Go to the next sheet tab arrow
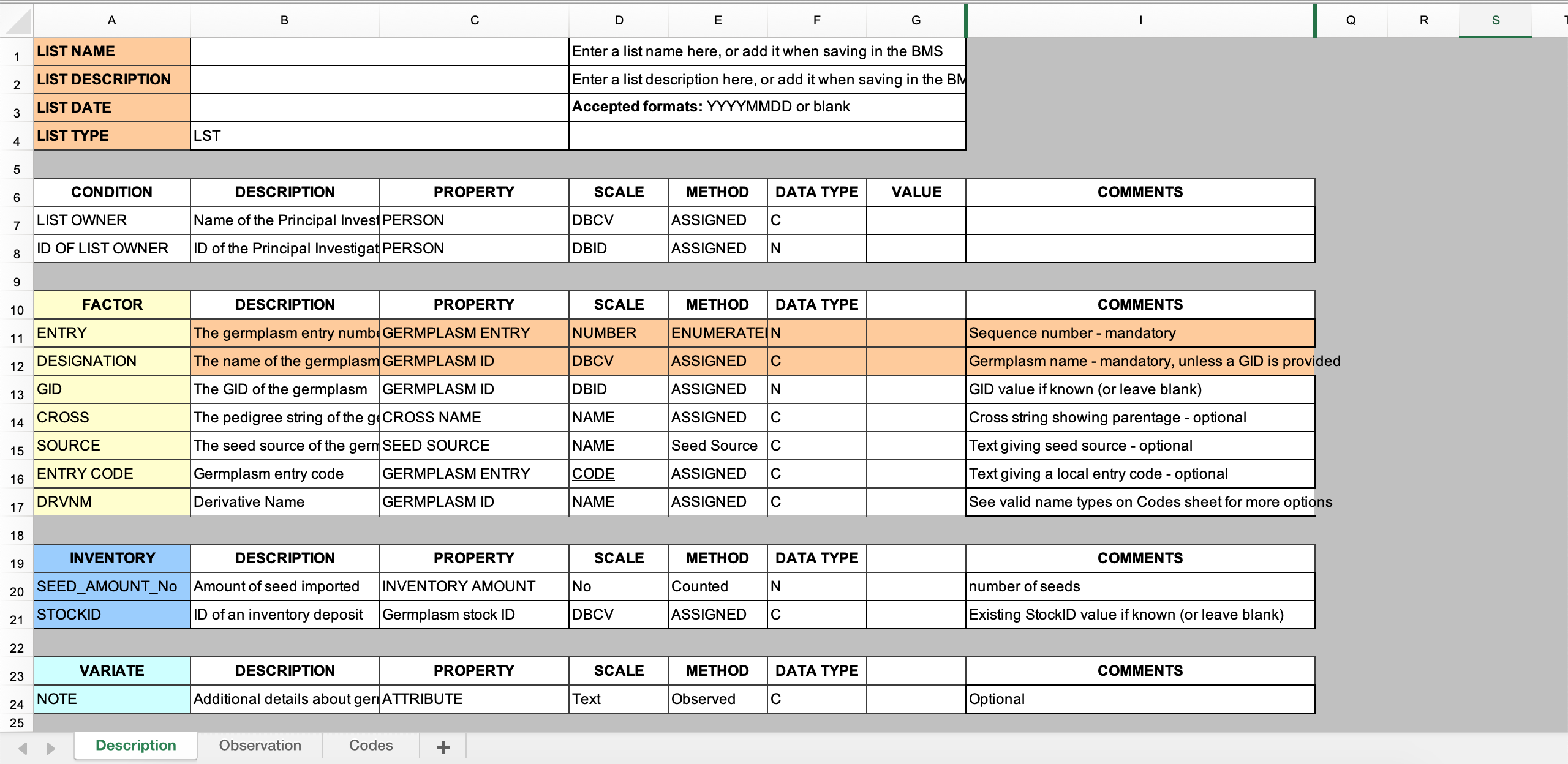This screenshot has width=1568, height=764. click(50, 748)
